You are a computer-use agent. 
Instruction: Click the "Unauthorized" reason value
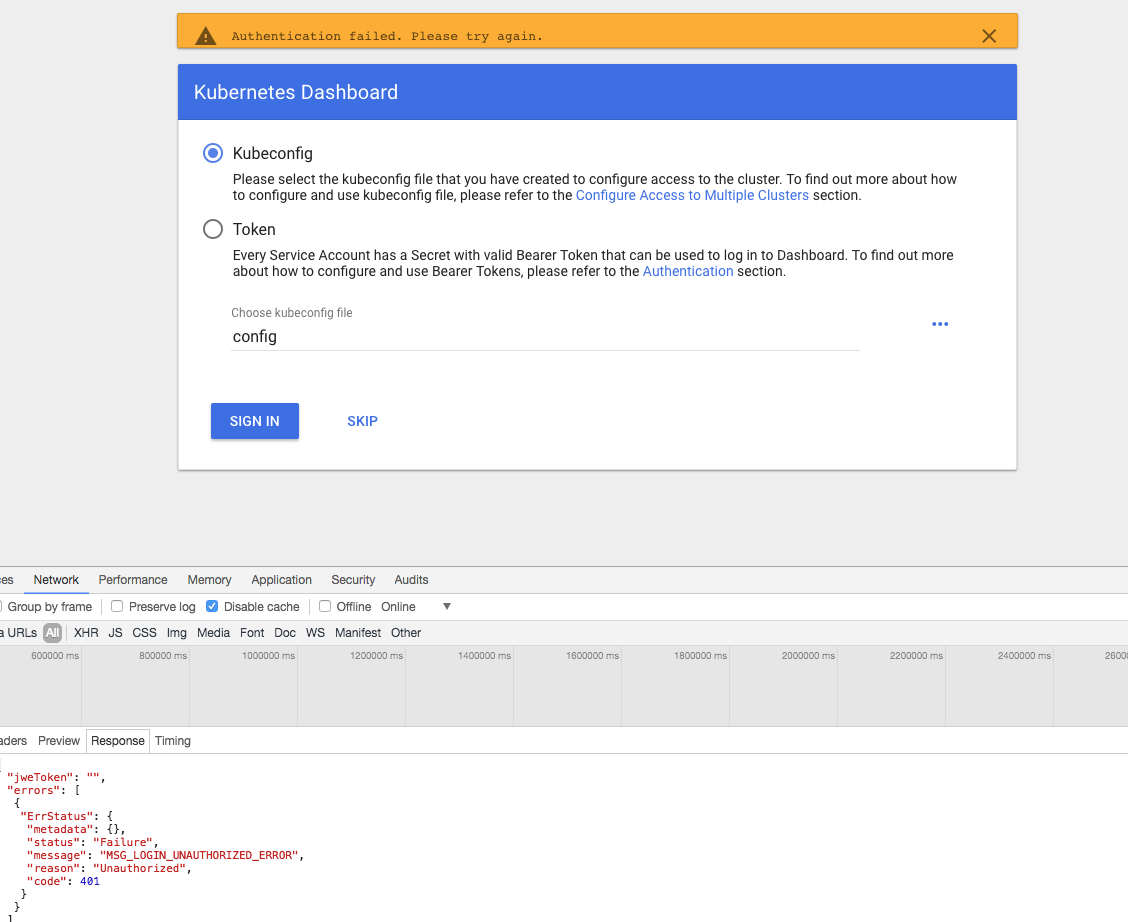(139, 869)
